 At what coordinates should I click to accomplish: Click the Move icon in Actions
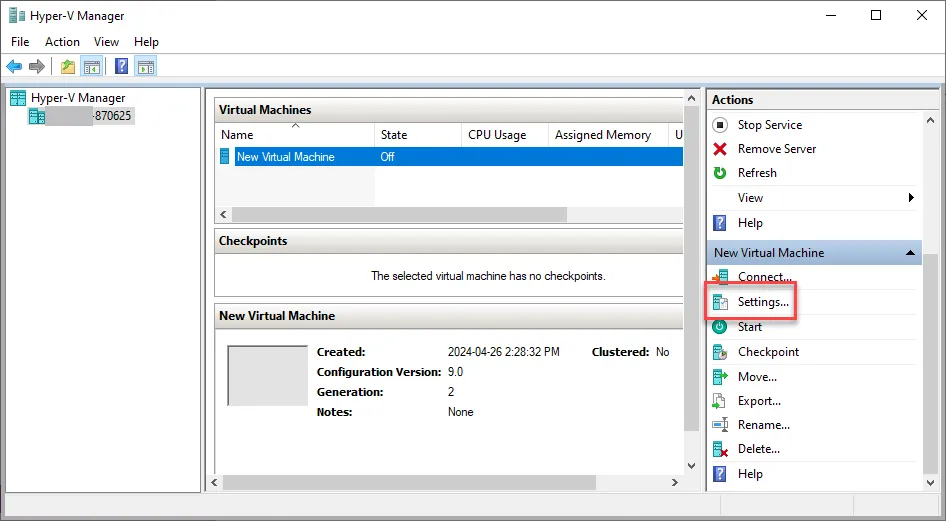pyautogui.click(x=720, y=377)
